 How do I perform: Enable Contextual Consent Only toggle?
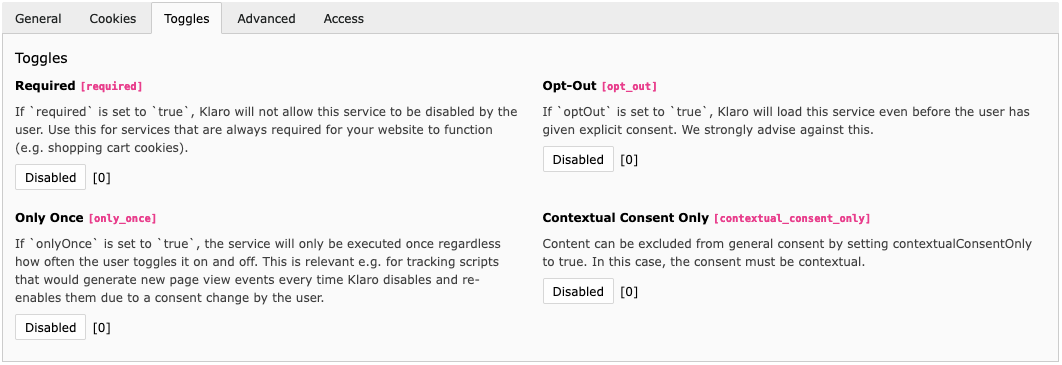point(578,291)
